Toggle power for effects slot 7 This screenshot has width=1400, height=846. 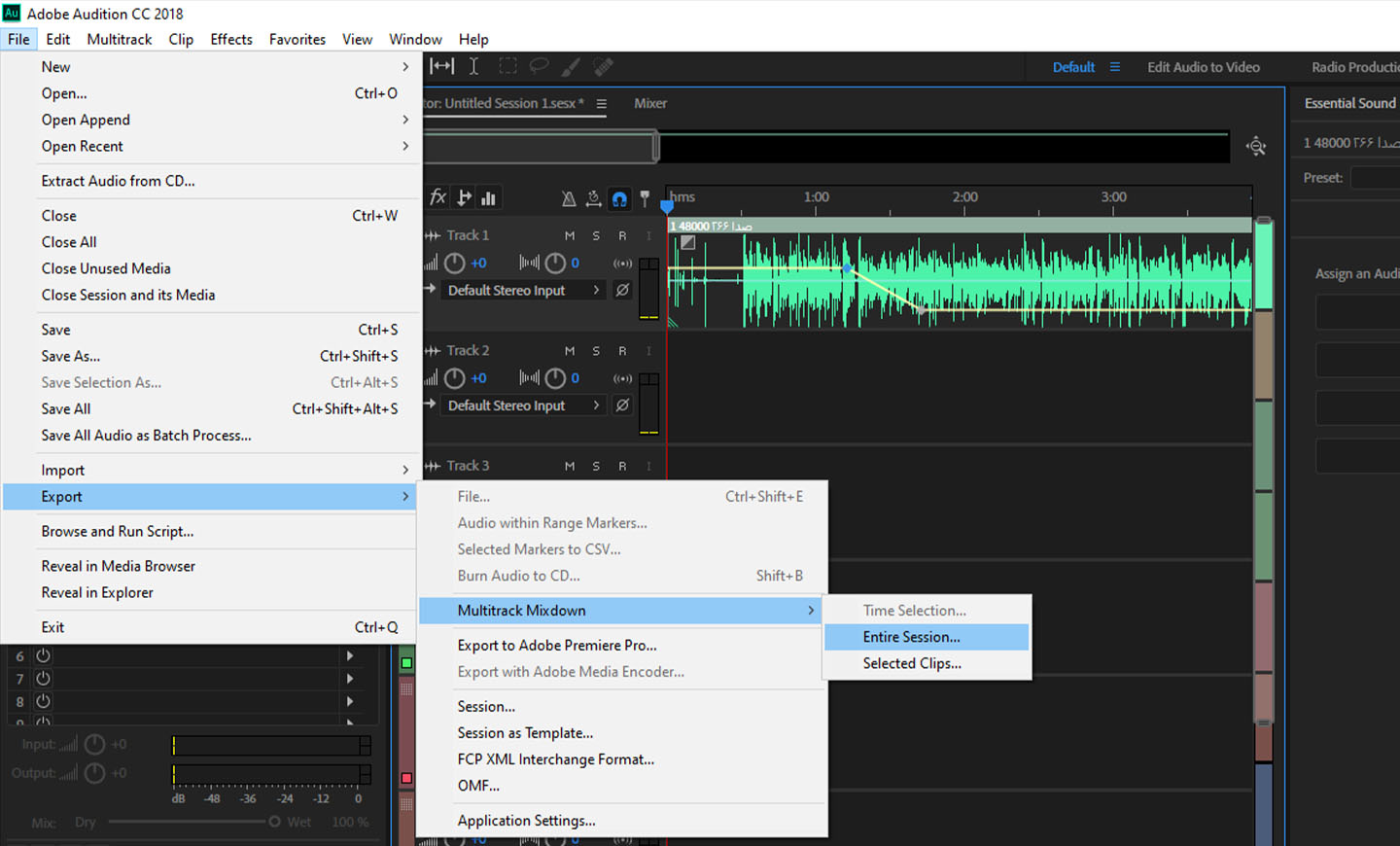point(43,678)
